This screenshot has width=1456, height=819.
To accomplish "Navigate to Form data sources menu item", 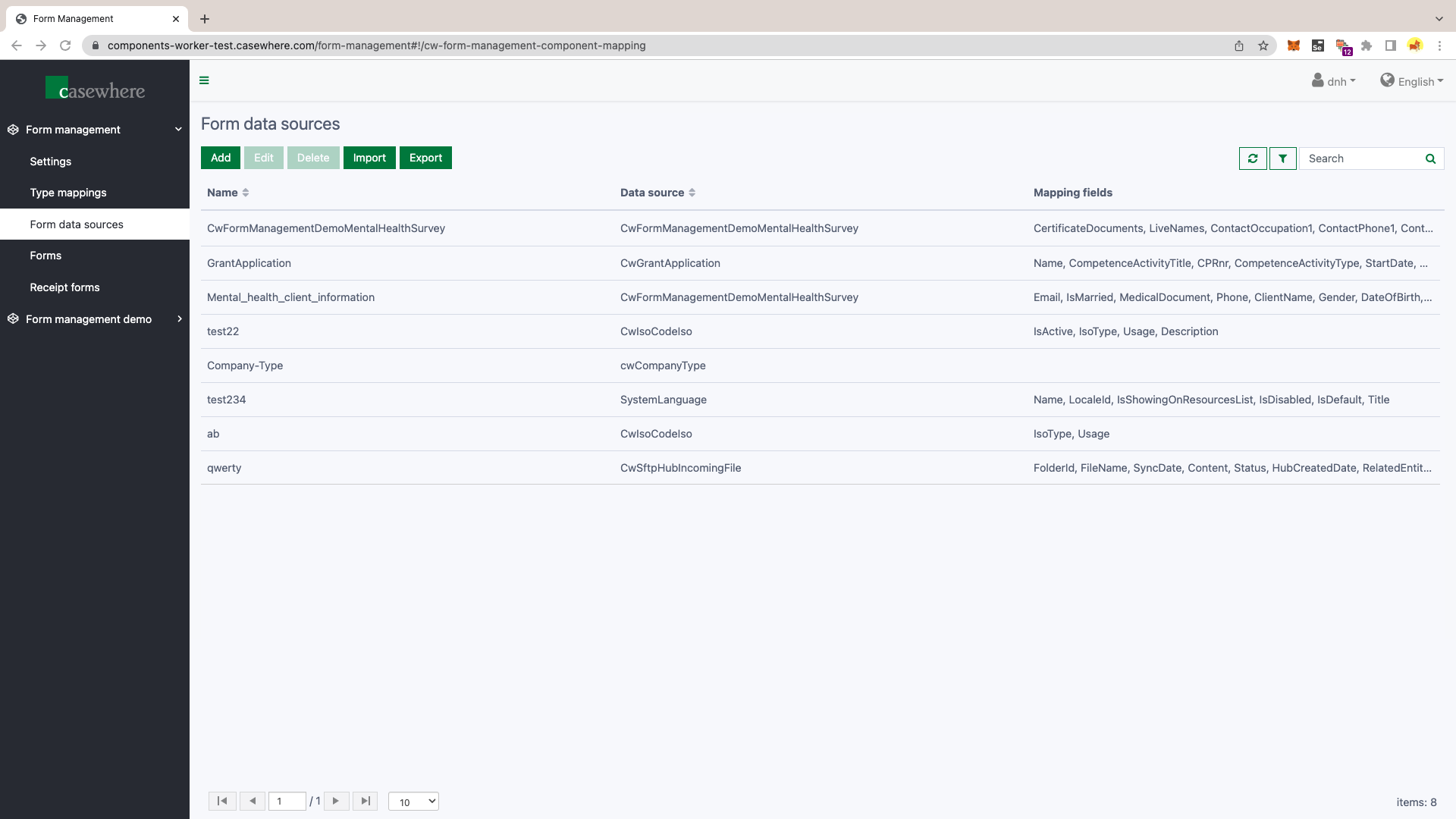I will [76, 224].
